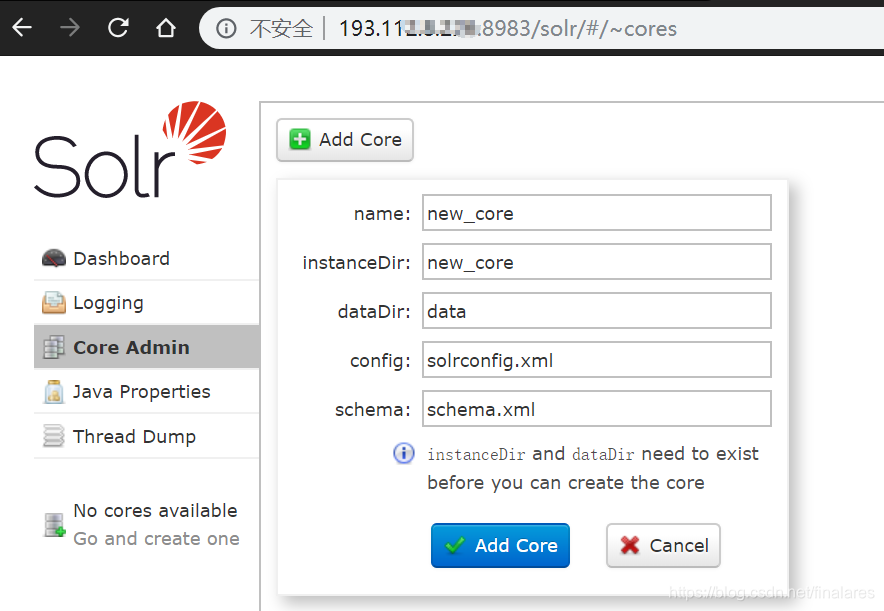Open Dashboard in the sidebar

(121, 258)
